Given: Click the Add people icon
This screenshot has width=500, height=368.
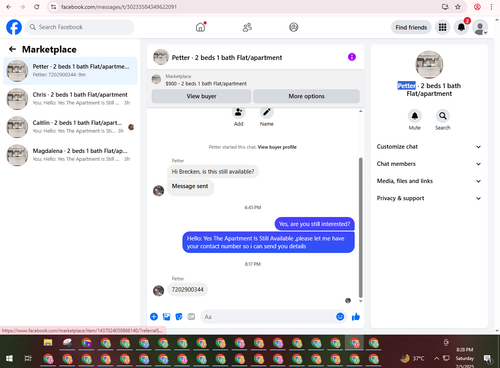Looking at the screenshot, I should click(238, 112).
